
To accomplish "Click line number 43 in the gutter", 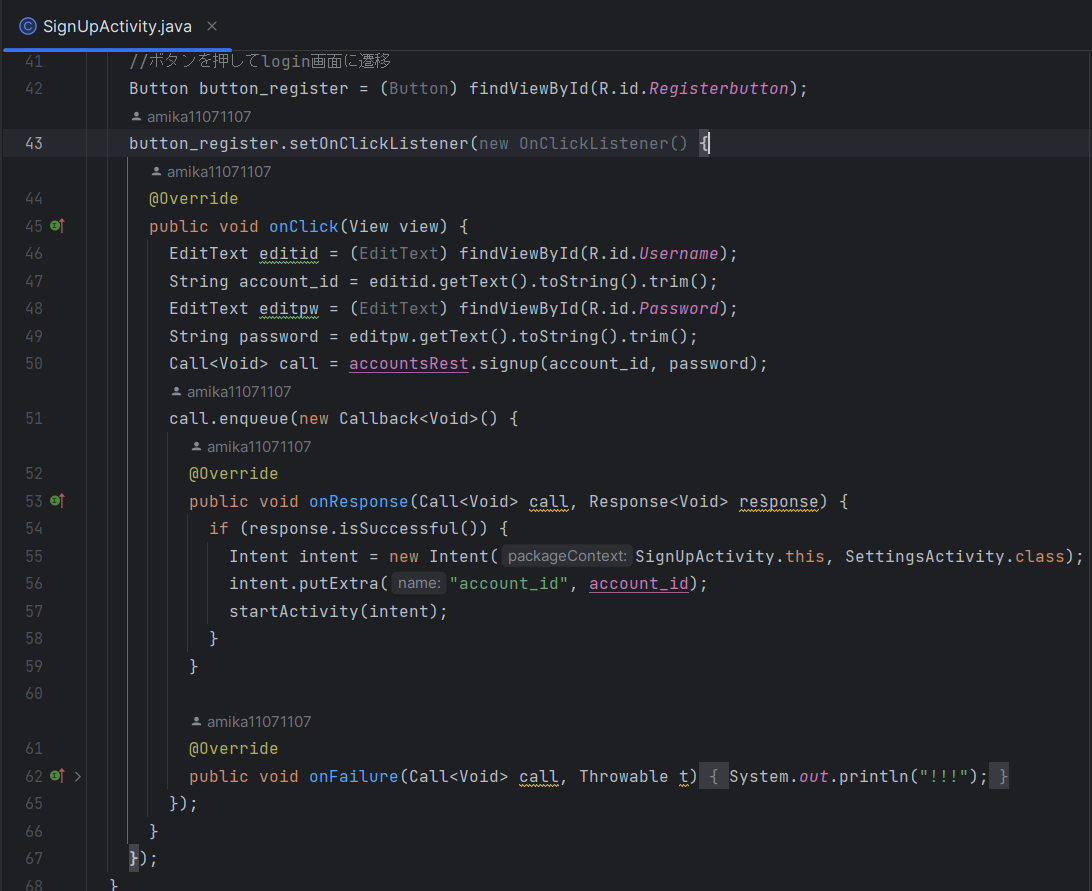I will click(x=33, y=144).
